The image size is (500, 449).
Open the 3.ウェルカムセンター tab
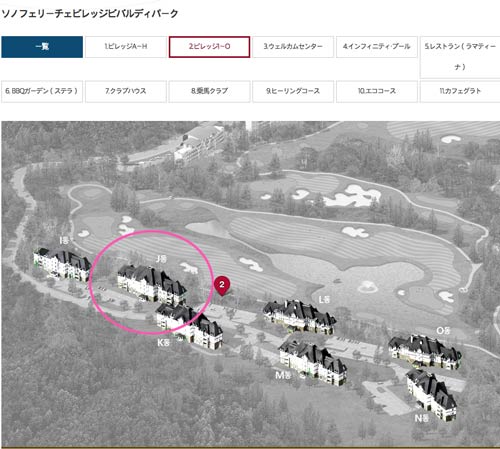[x=293, y=47]
